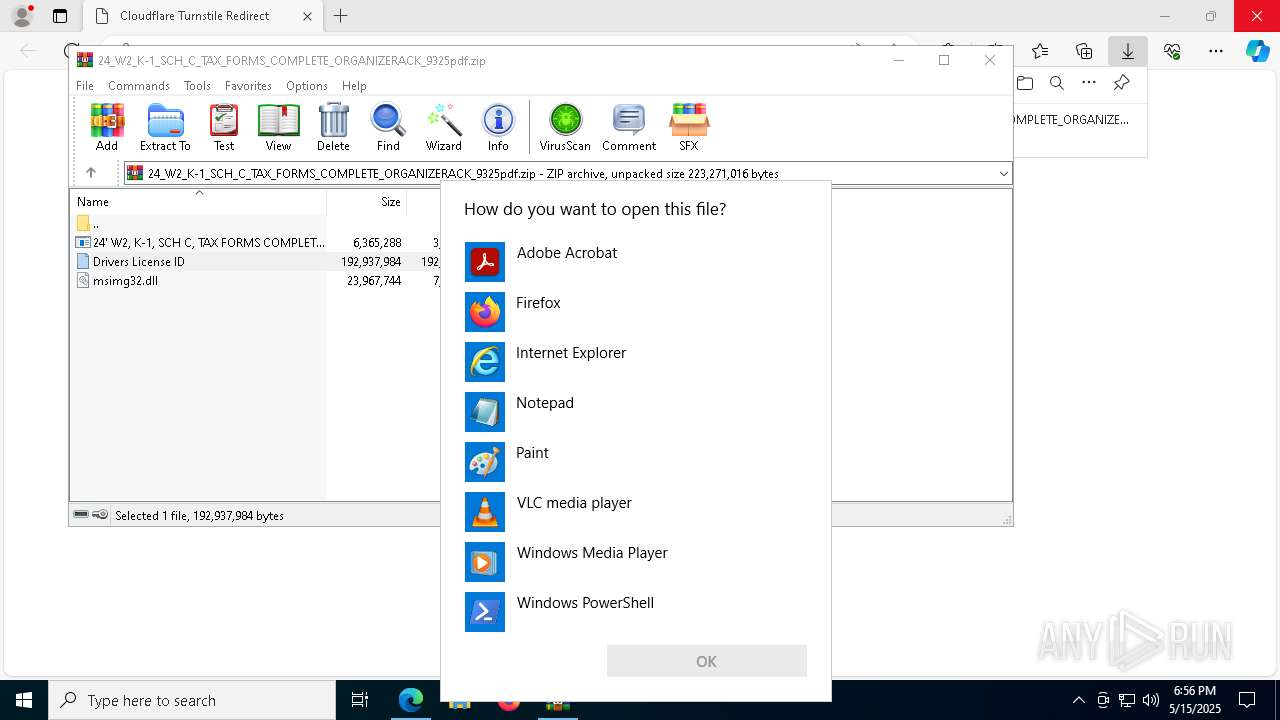Run the Test archive tool
The image size is (1280, 720).
(x=224, y=127)
